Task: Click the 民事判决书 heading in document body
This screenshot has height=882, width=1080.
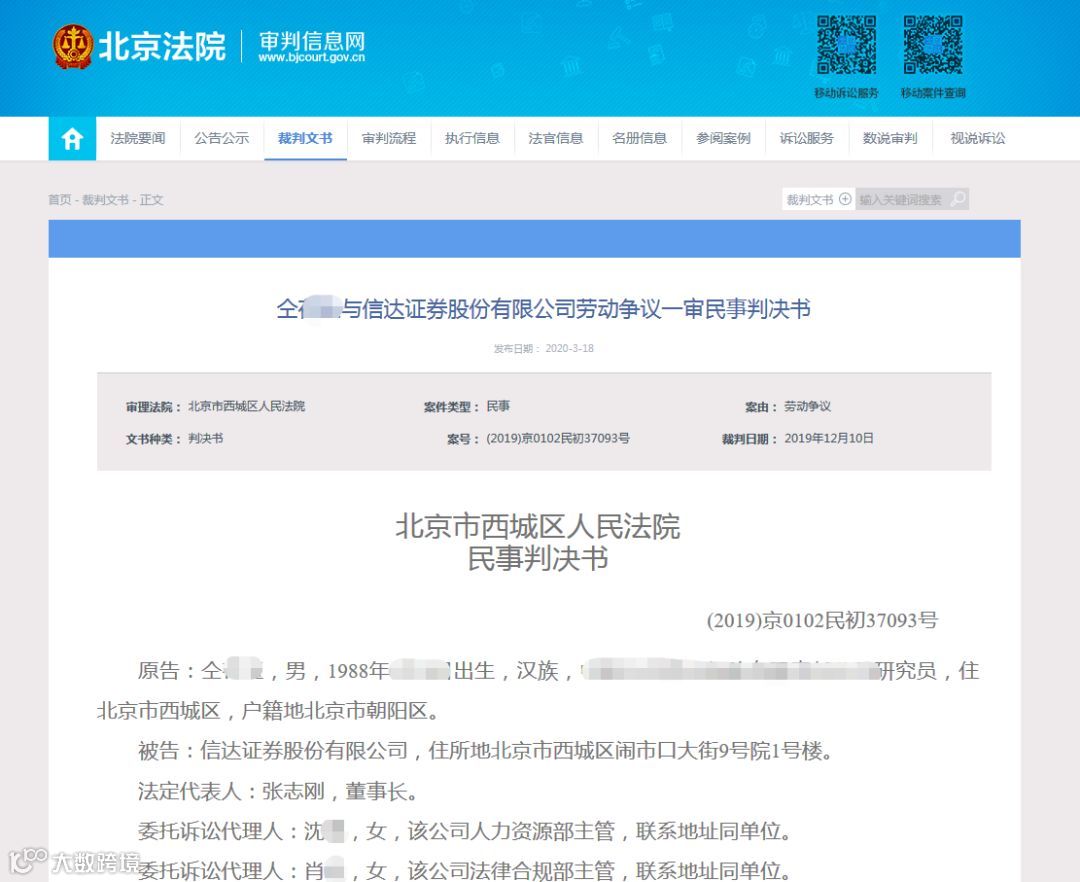Action: (x=538, y=559)
